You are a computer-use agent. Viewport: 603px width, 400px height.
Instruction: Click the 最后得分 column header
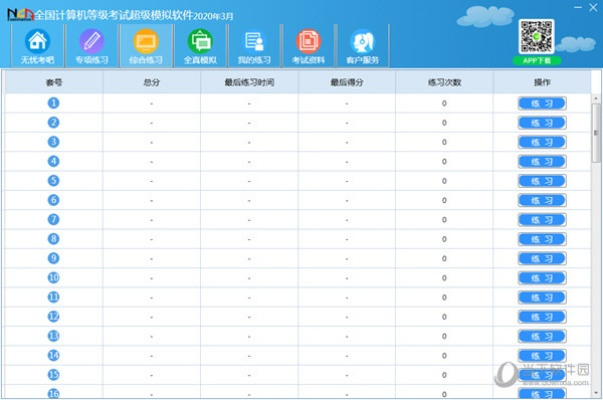pos(347,82)
